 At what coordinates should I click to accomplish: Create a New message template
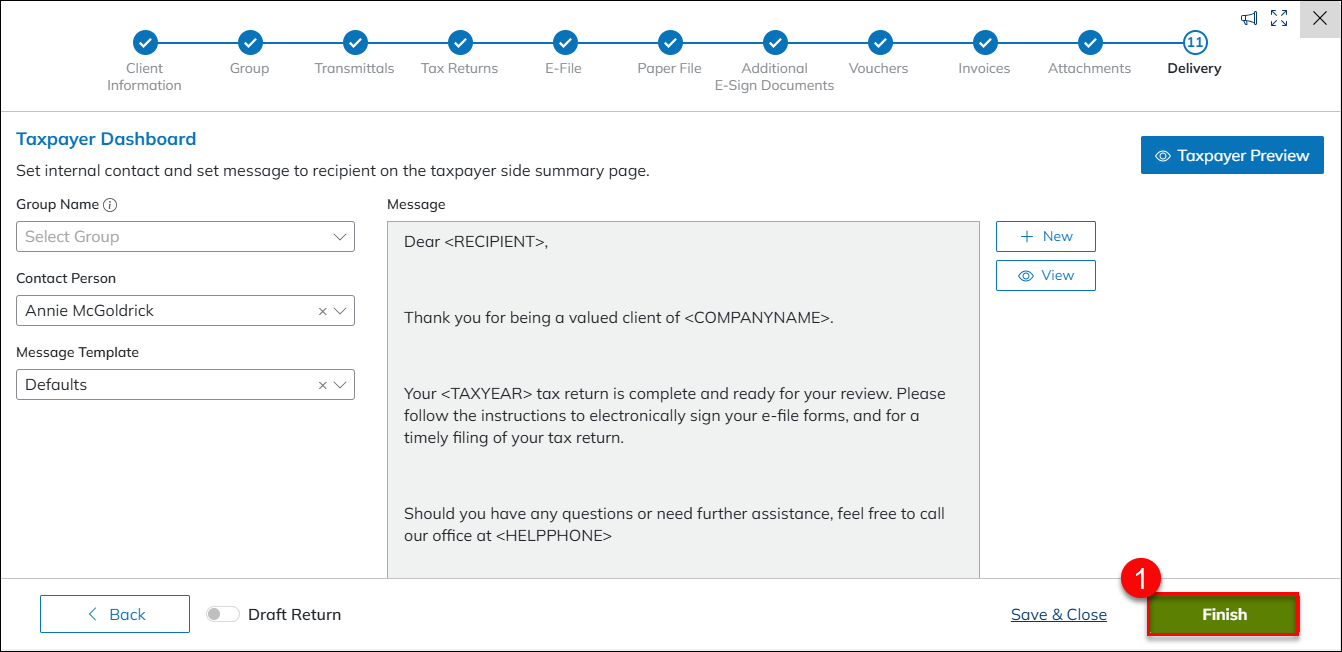click(x=1045, y=237)
